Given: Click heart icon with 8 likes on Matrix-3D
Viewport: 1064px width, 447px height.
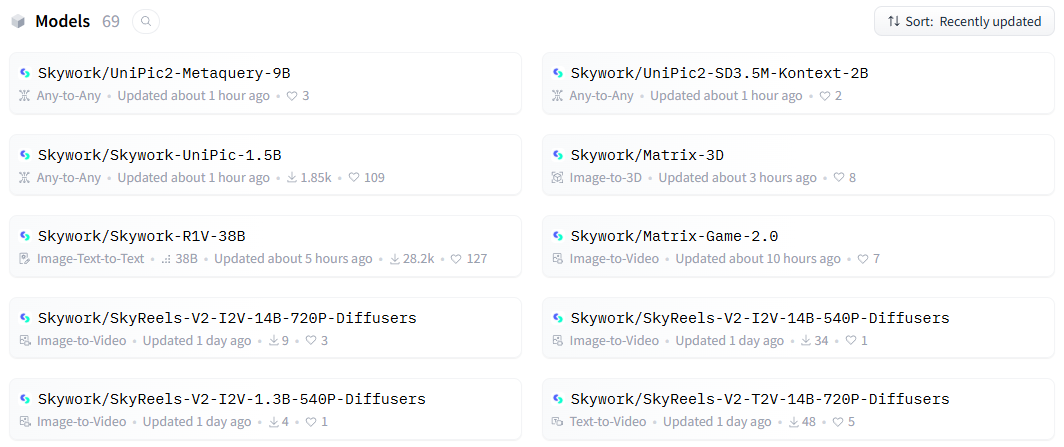Looking at the screenshot, I should coord(839,178).
